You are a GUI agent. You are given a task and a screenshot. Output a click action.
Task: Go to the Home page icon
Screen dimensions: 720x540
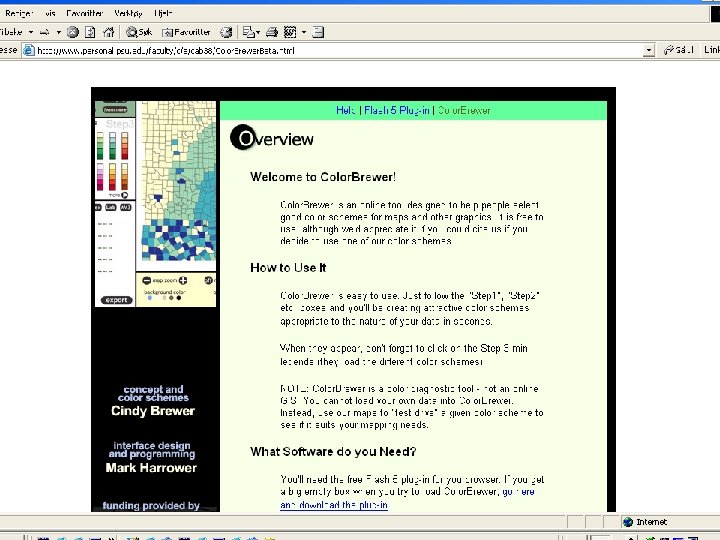[108, 32]
